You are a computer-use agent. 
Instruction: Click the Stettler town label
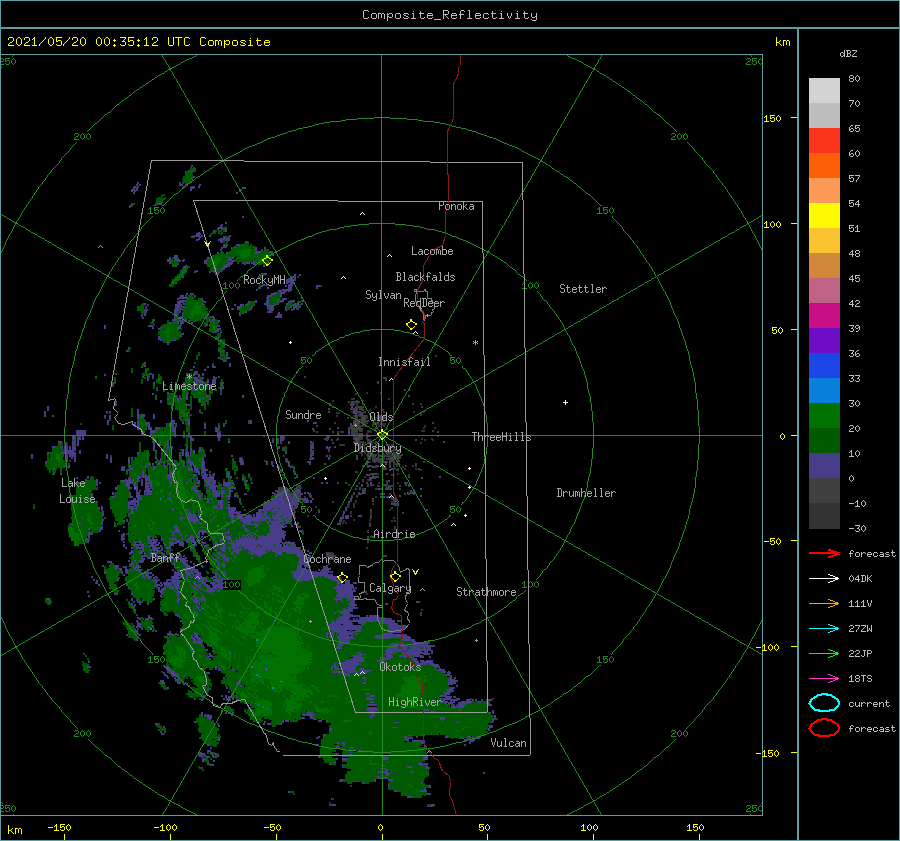(x=583, y=289)
